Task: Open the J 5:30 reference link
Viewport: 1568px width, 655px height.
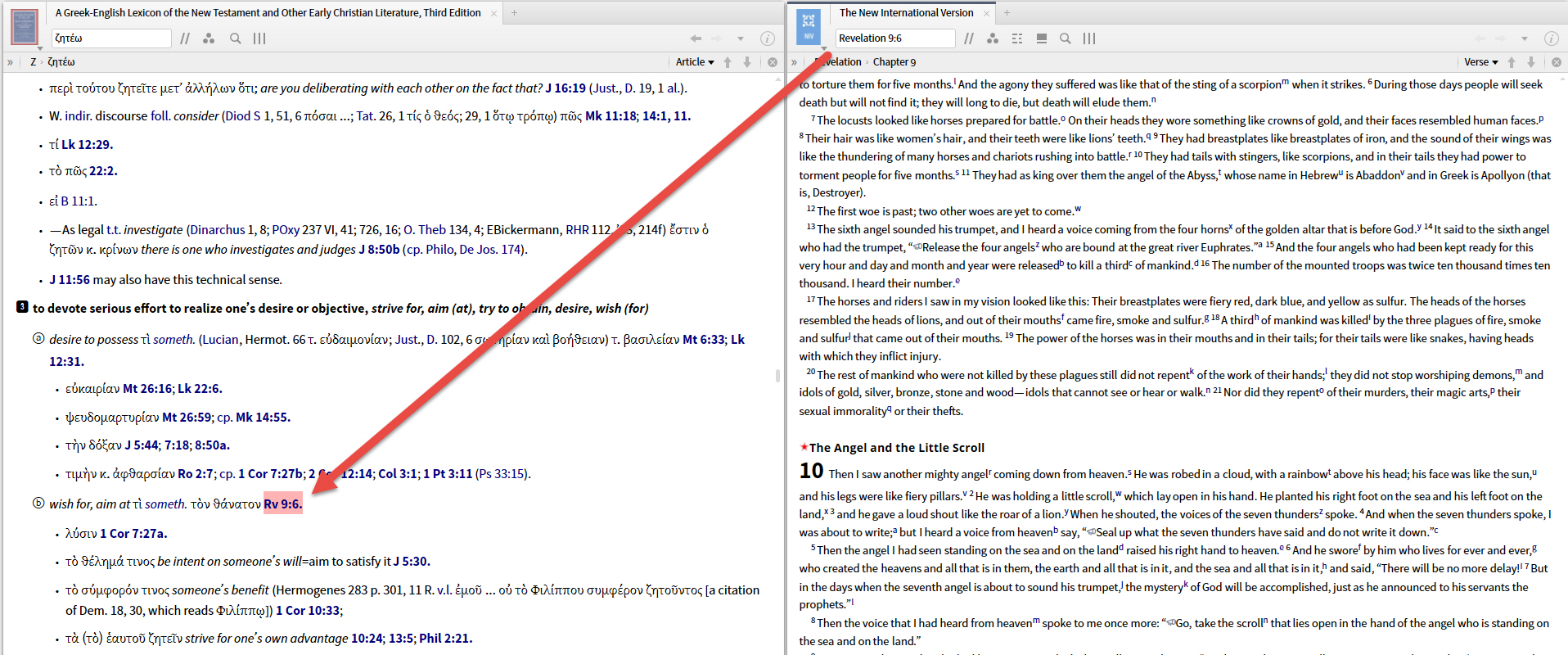Action: pos(412,562)
